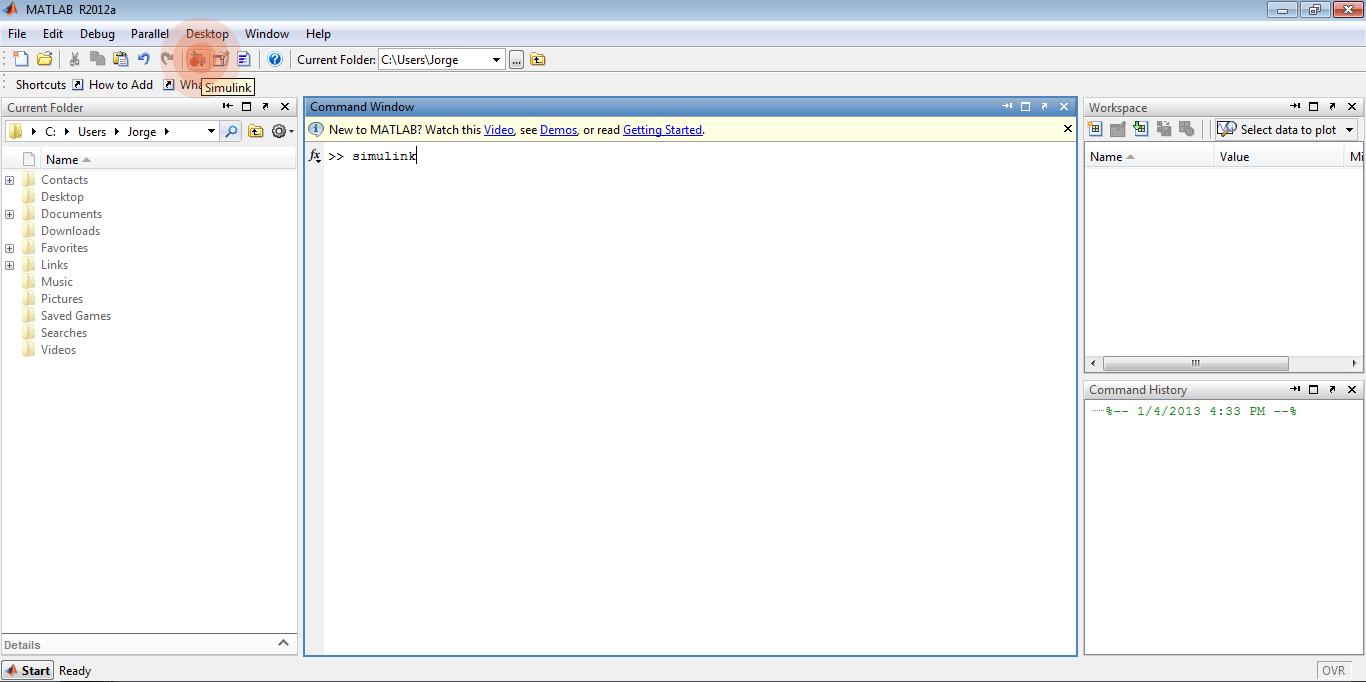This screenshot has height=682, width=1366.
Task: Open the Window menu
Action: click(267, 34)
